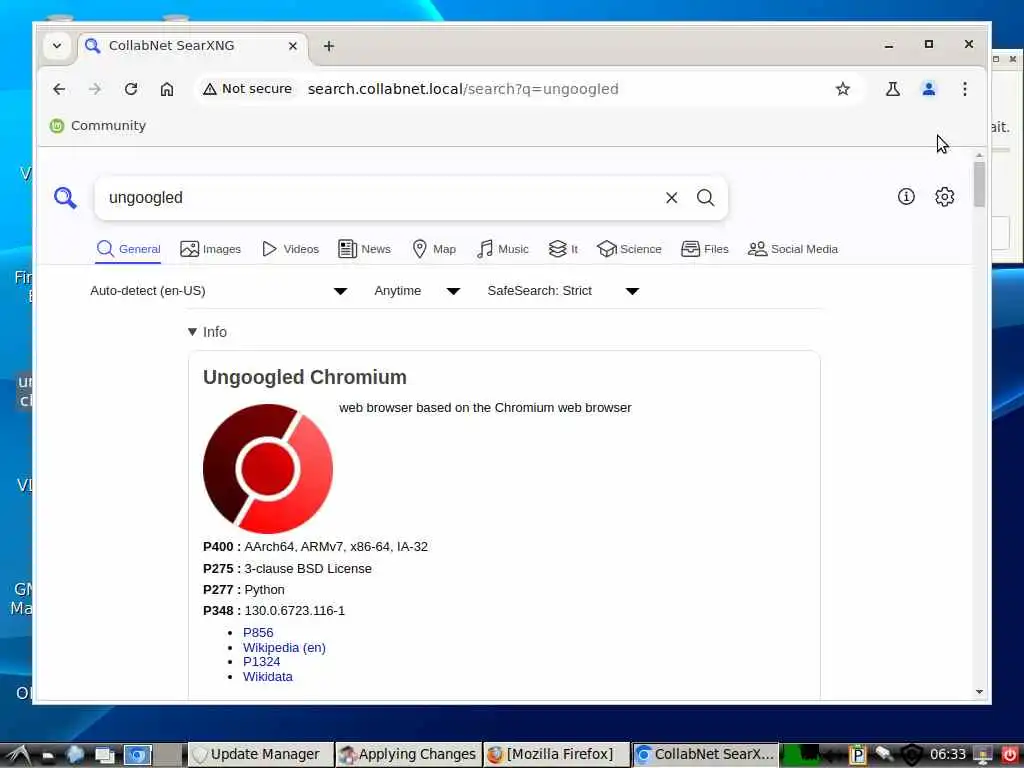Open Update Manager from the taskbar
This screenshot has width=1024, height=768.
(260, 754)
